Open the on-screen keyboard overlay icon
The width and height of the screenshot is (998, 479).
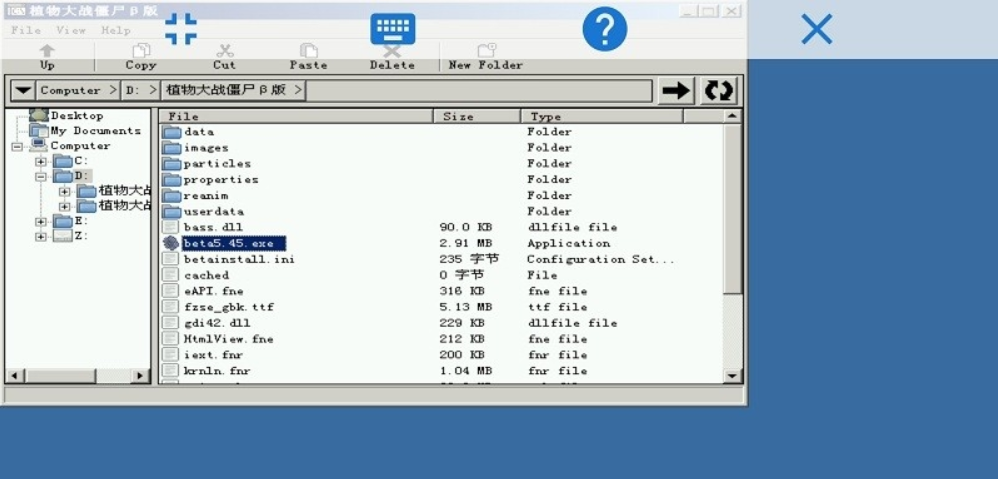pyautogui.click(x=392, y=29)
